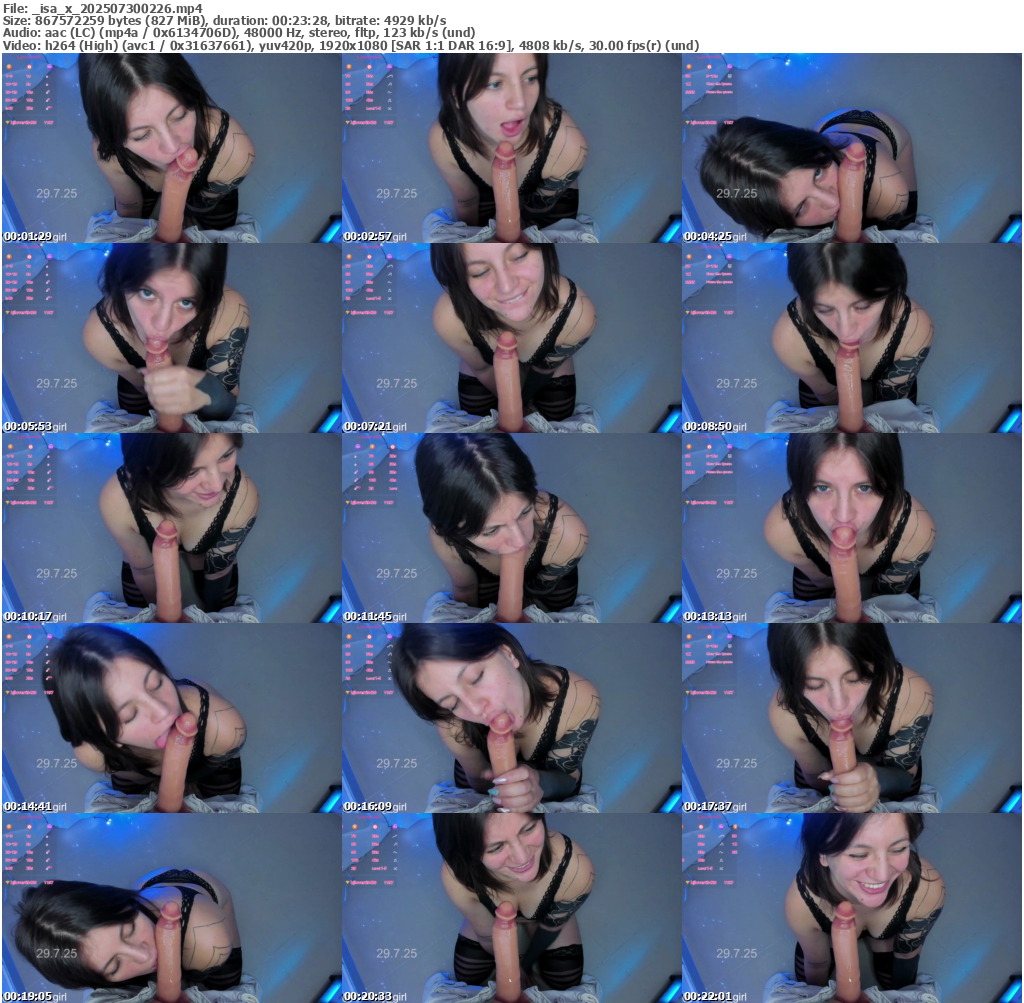Open the thumbnail stamped 00:08:50
1024x1003 pixels.
click(x=852, y=338)
